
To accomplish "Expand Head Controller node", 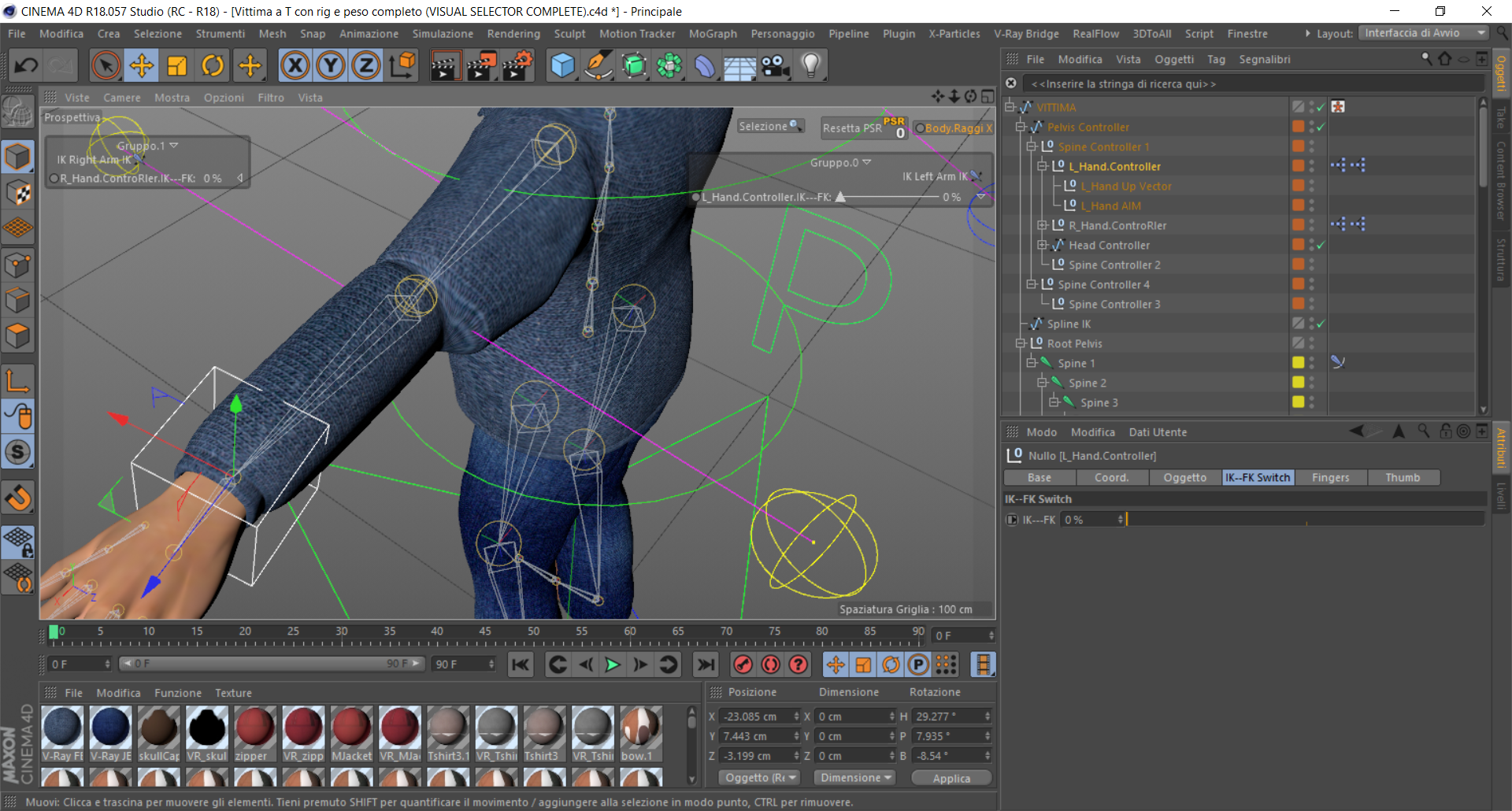I will [x=1042, y=245].
